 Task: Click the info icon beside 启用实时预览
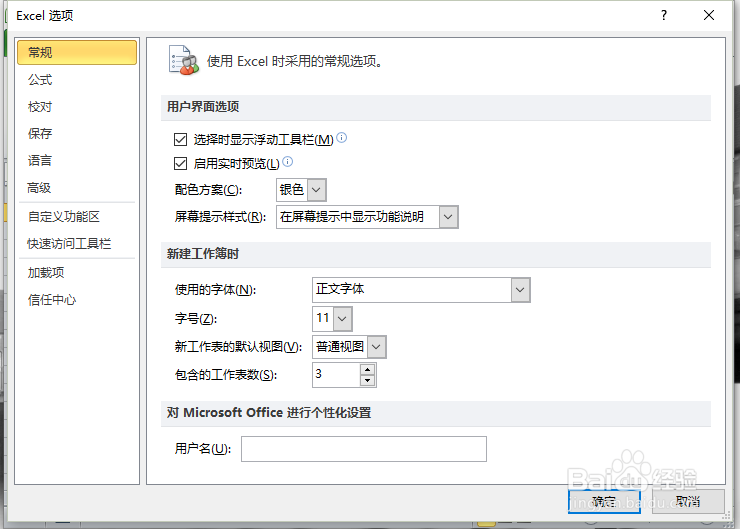tap(287, 162)
